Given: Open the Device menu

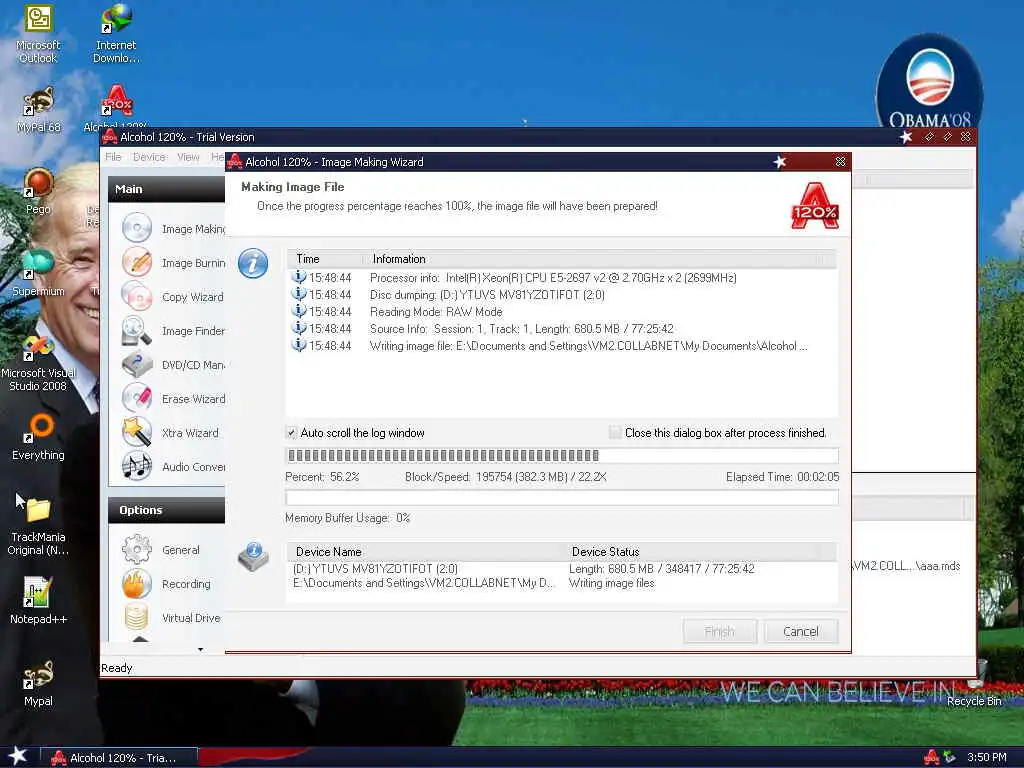Looking at the screenshot, I should 149,157.
